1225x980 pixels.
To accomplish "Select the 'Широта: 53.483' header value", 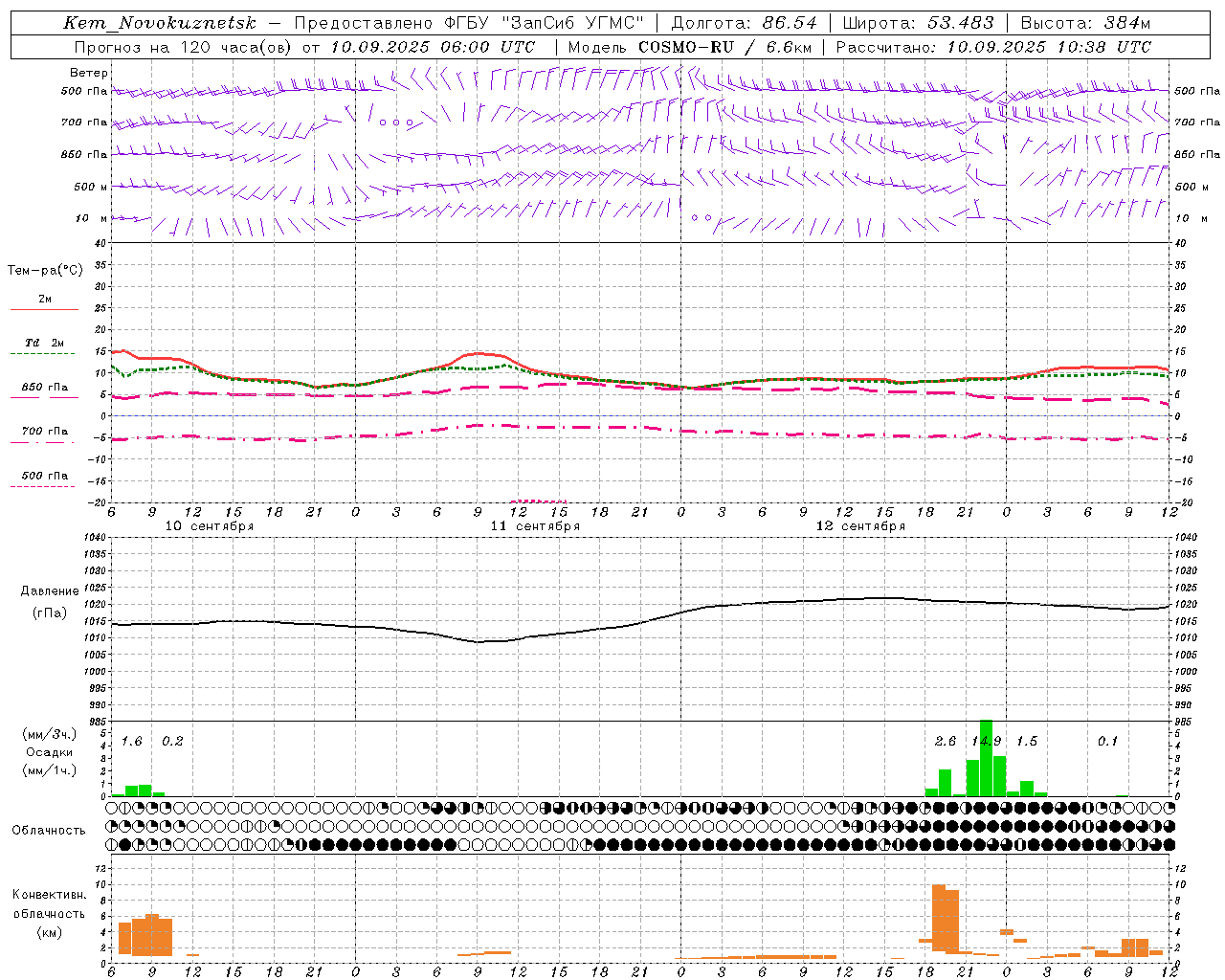I will click(x=919, y=23).
